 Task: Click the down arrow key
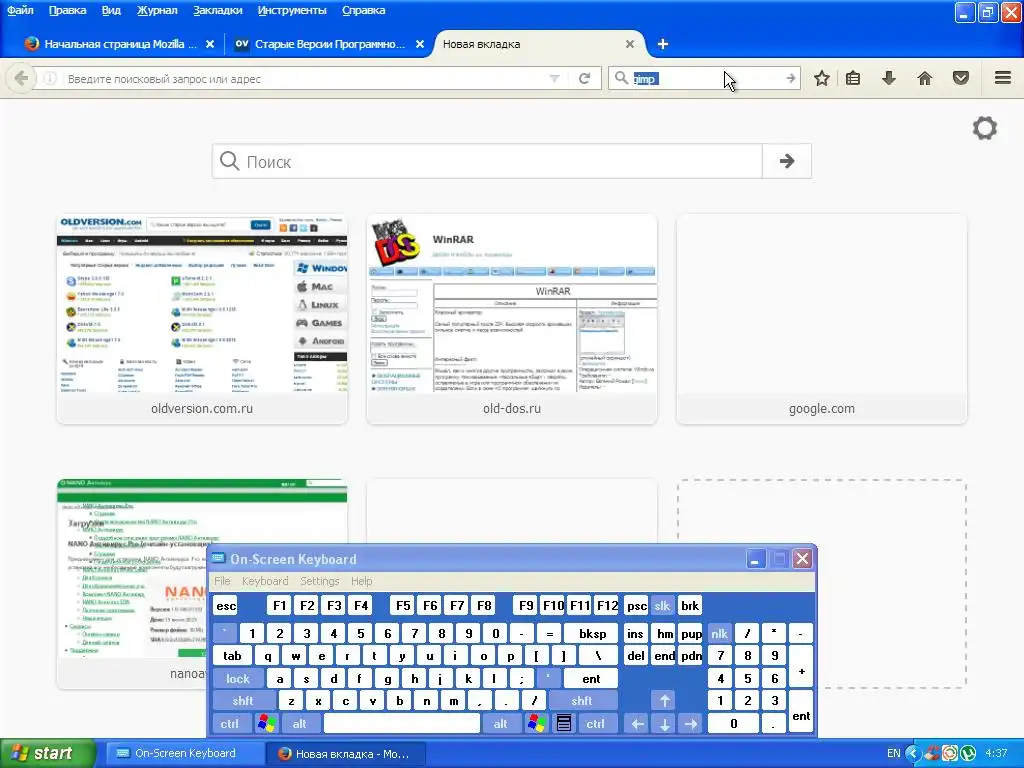pyautogui.click(x=664, y=724)
